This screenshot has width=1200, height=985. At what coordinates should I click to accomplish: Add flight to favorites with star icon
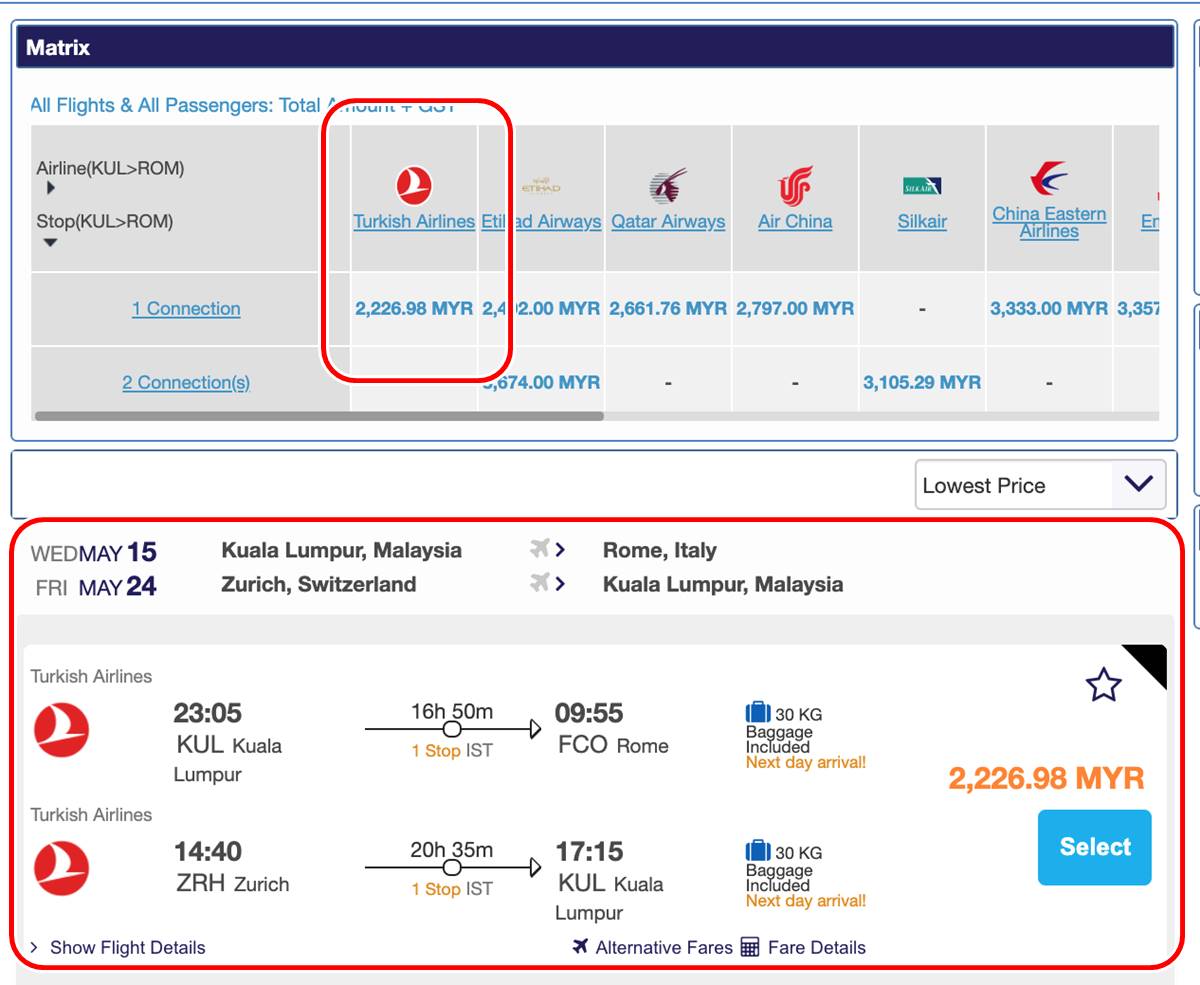[x=1103, y=685]
